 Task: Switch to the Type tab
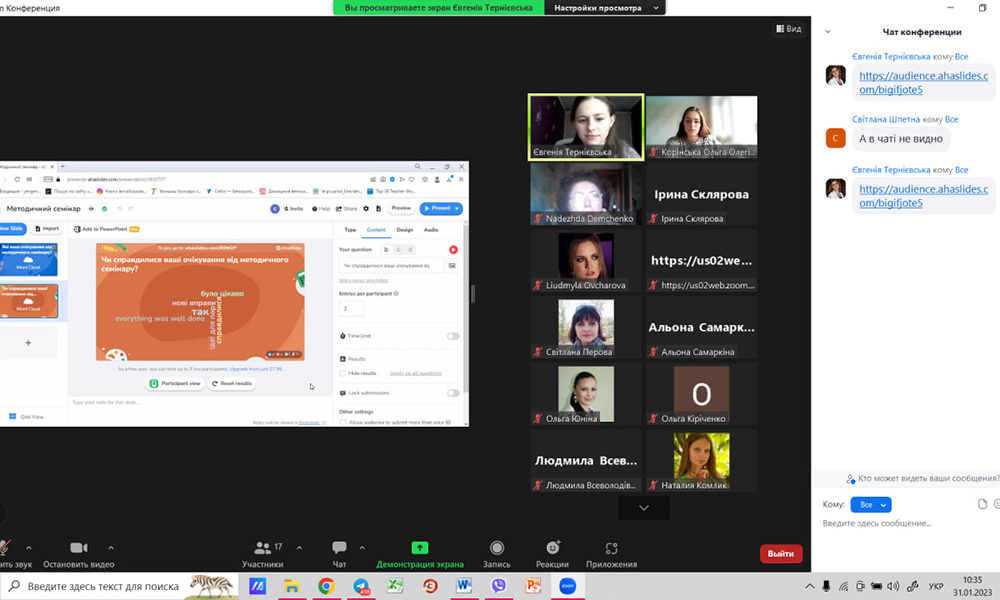(350, 230)
